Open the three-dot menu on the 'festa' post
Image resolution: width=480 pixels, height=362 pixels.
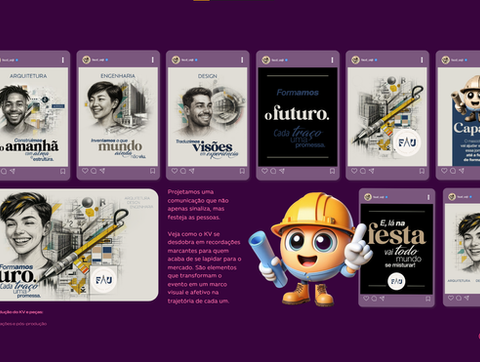pos(428,197)
